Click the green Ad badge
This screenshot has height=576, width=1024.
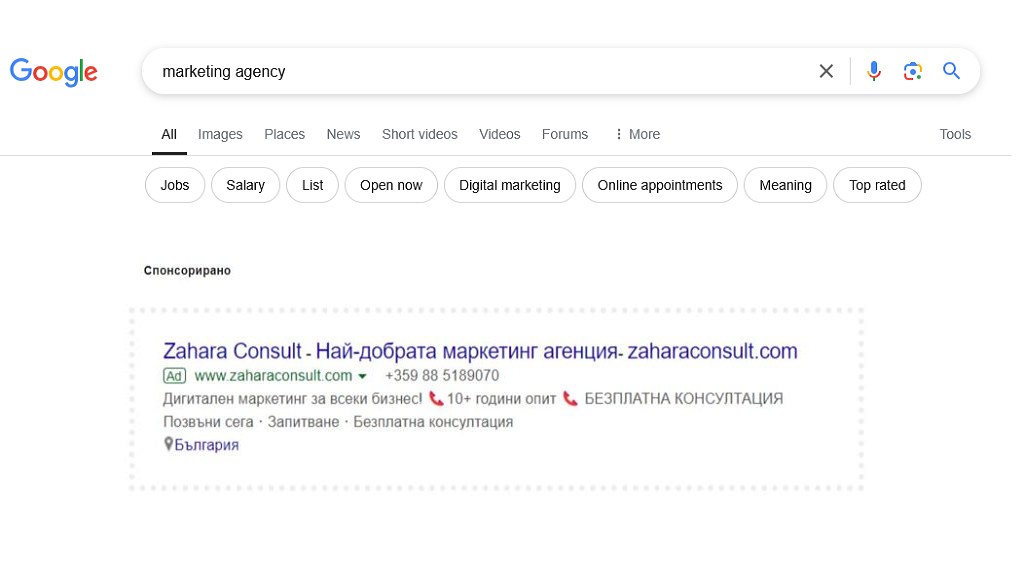175,376
